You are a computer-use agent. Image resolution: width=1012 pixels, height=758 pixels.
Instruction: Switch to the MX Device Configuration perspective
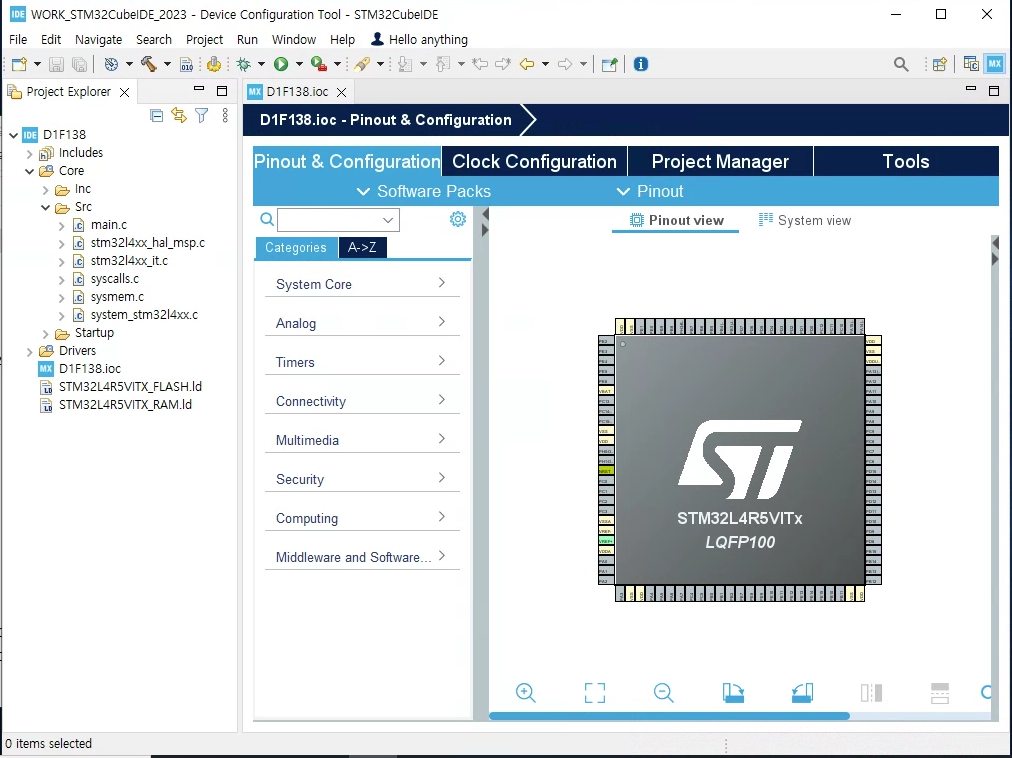point(995,63)
